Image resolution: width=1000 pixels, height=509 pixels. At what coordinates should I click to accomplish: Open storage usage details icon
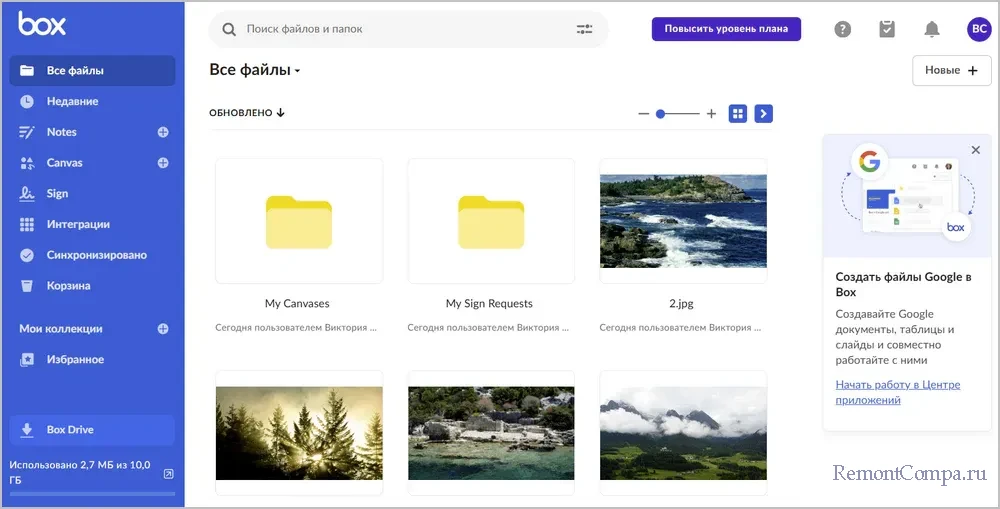(168, 473)
